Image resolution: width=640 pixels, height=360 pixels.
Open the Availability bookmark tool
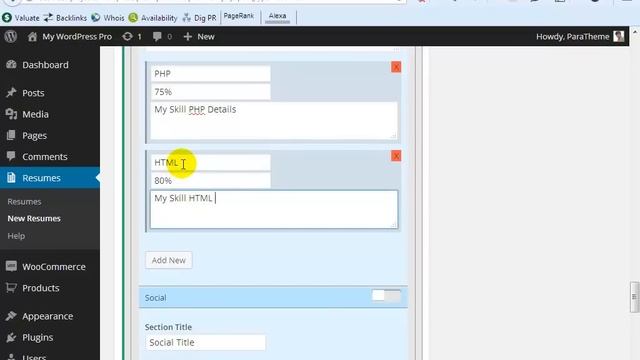tap(153, 18)
